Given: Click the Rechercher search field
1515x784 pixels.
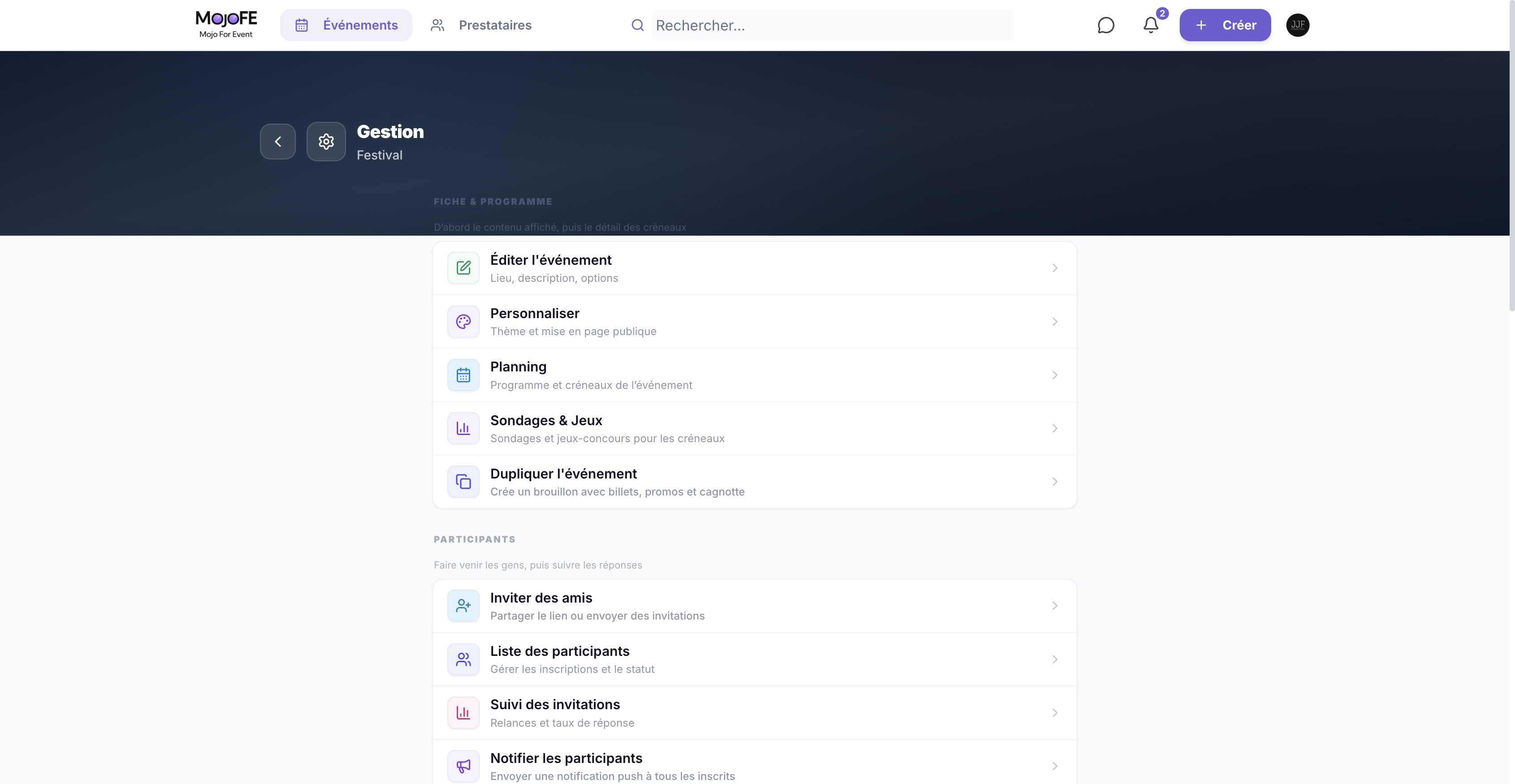Looking at the screenshot, I should click(x=832, y=25).
